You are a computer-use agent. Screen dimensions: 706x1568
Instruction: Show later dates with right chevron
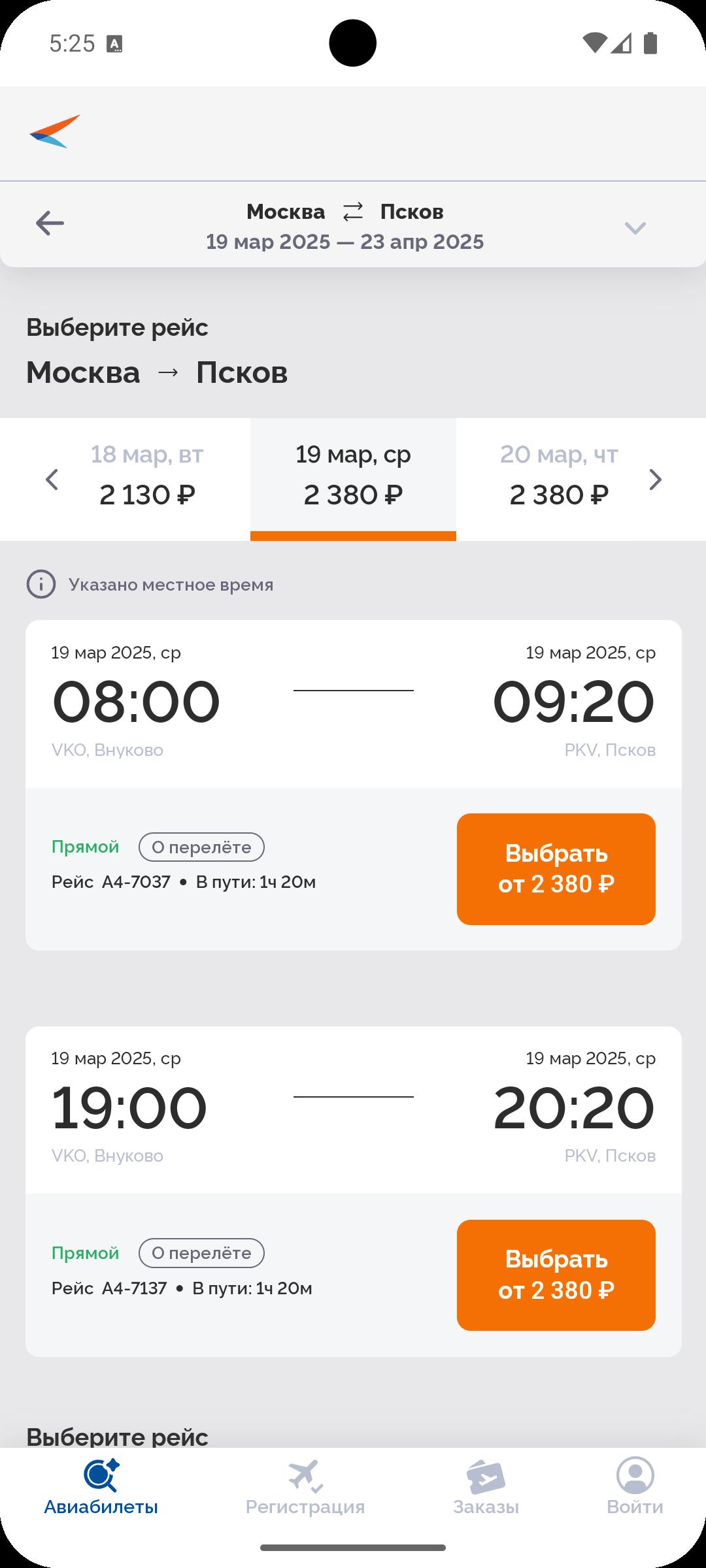[x=655, y=480]
